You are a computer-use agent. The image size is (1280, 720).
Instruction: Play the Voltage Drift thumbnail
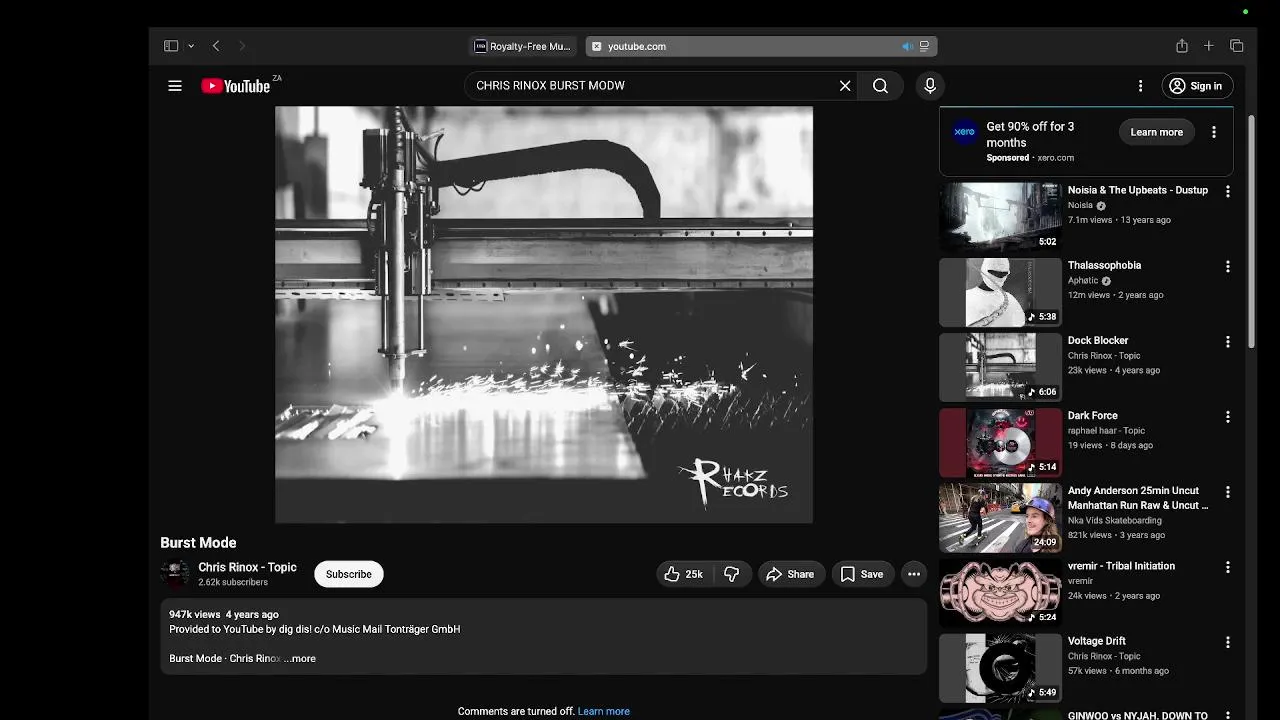pyautogui.click(x=1000, y=668)
